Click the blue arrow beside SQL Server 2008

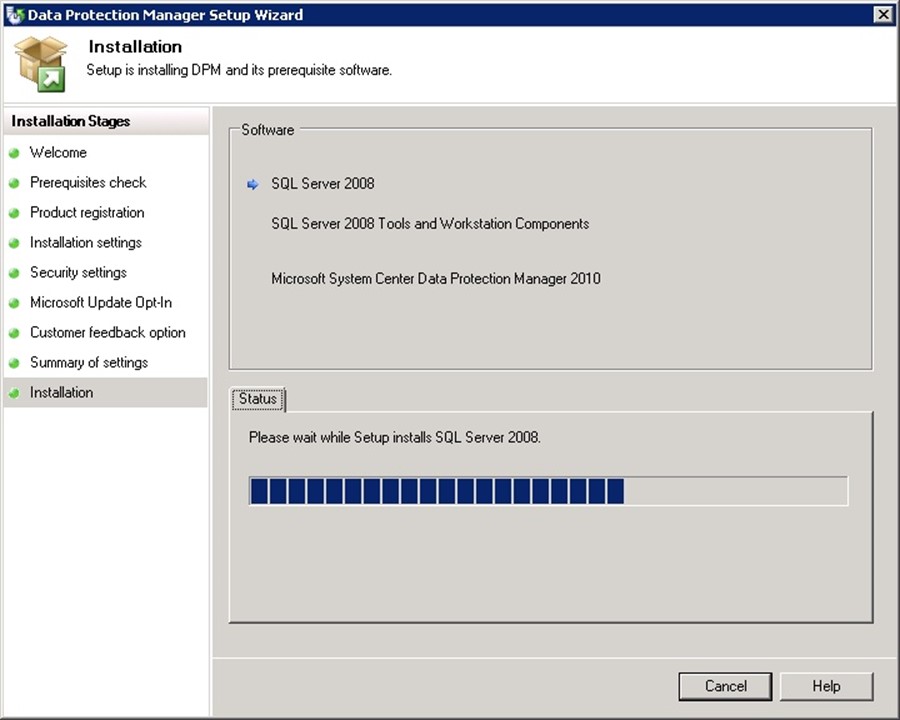click(253, 184)
